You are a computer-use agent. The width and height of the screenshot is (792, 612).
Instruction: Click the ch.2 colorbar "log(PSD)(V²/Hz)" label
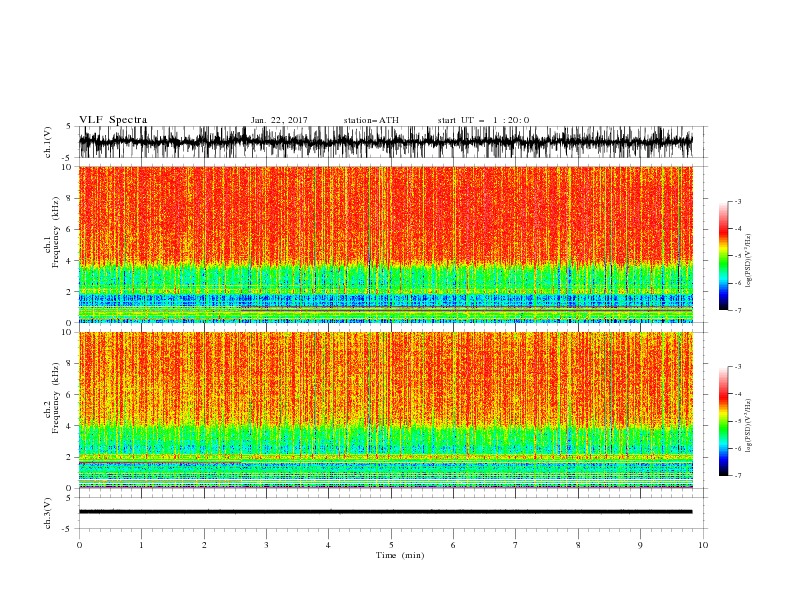point(748,425)
